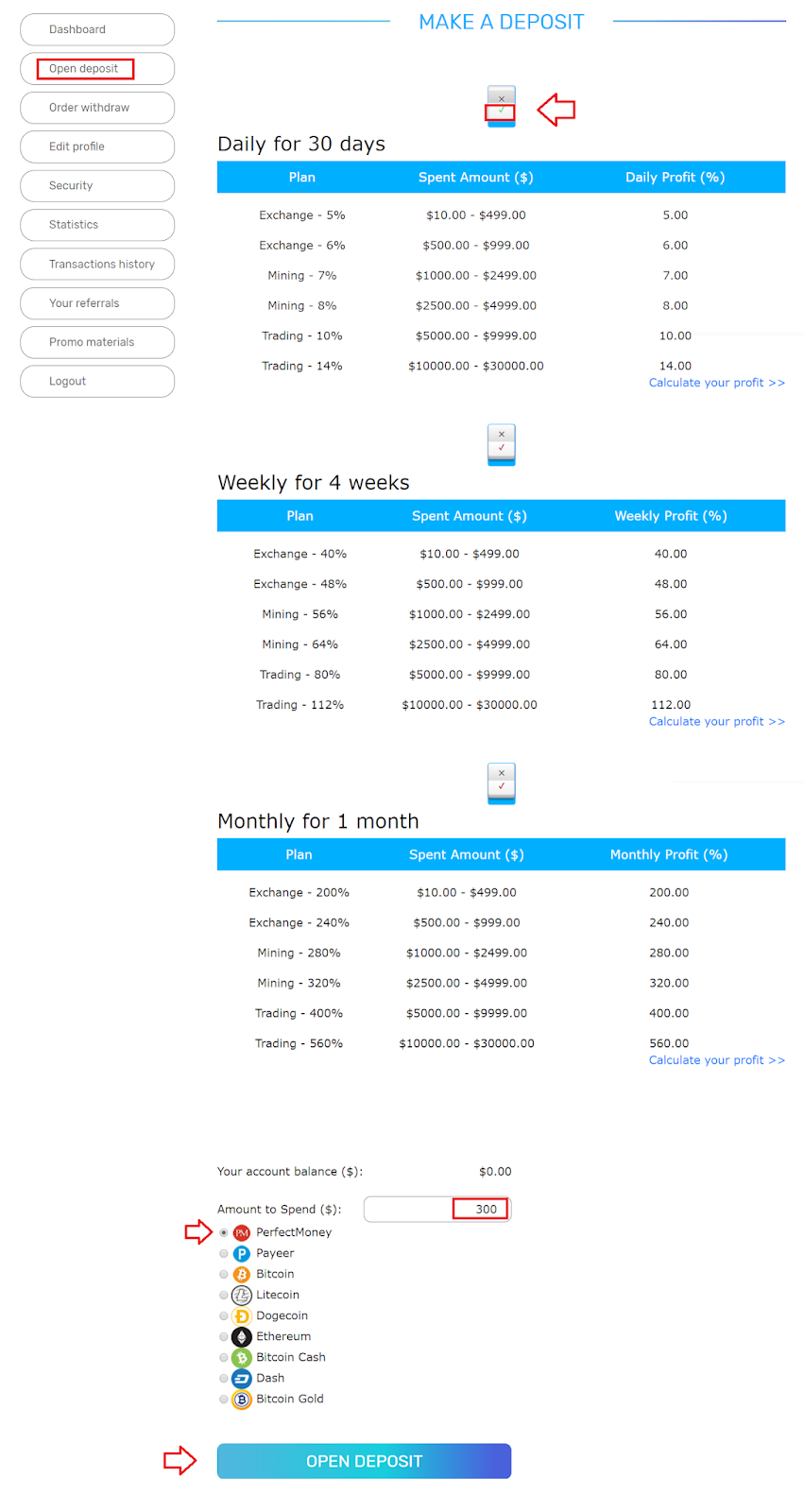The image size is (804, 1512).
Task: Choose the PerfectMoney radio button
Action: pyautogui.click(x=224, y=1232)
